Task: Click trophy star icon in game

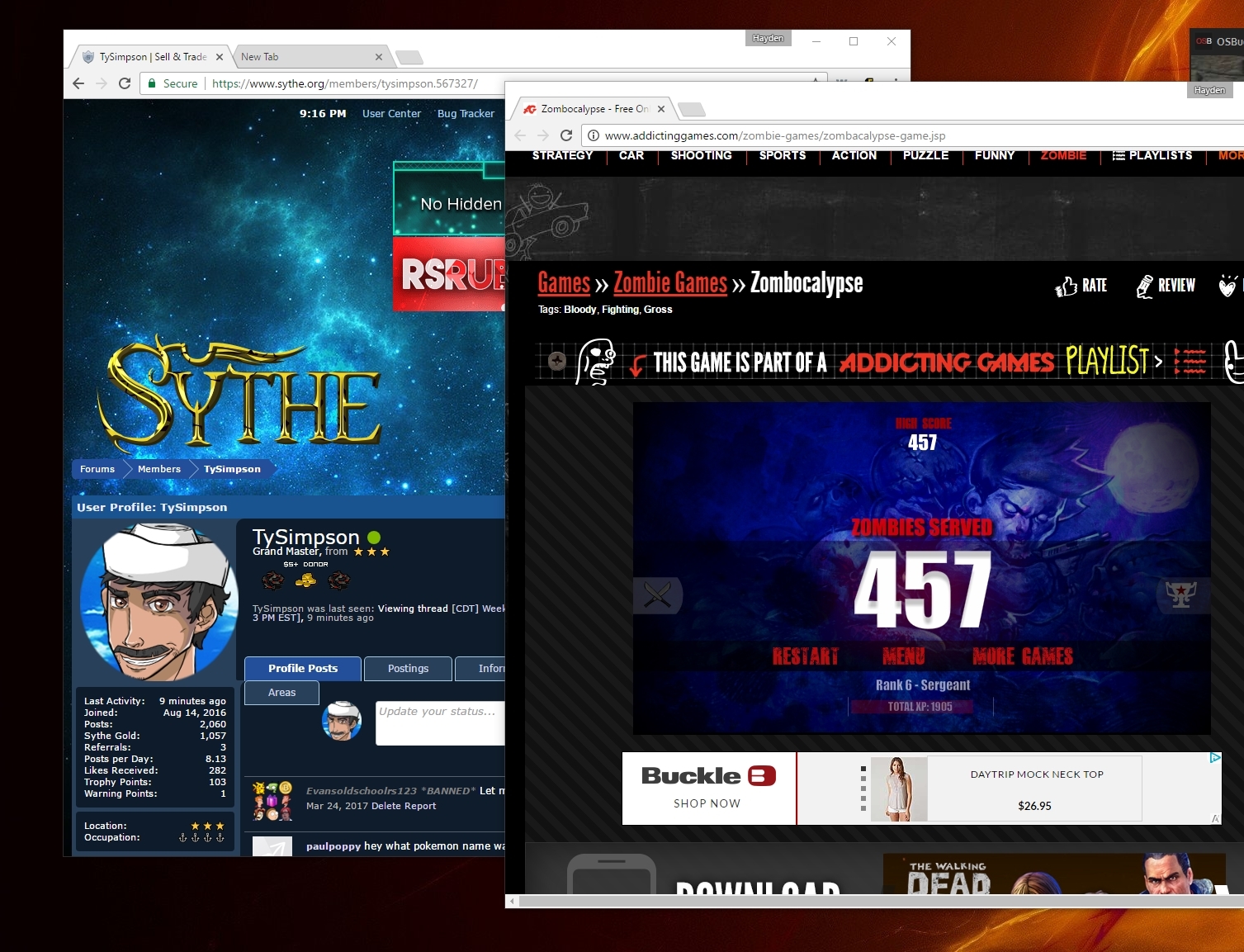Action: click(x=1181, y=594)
